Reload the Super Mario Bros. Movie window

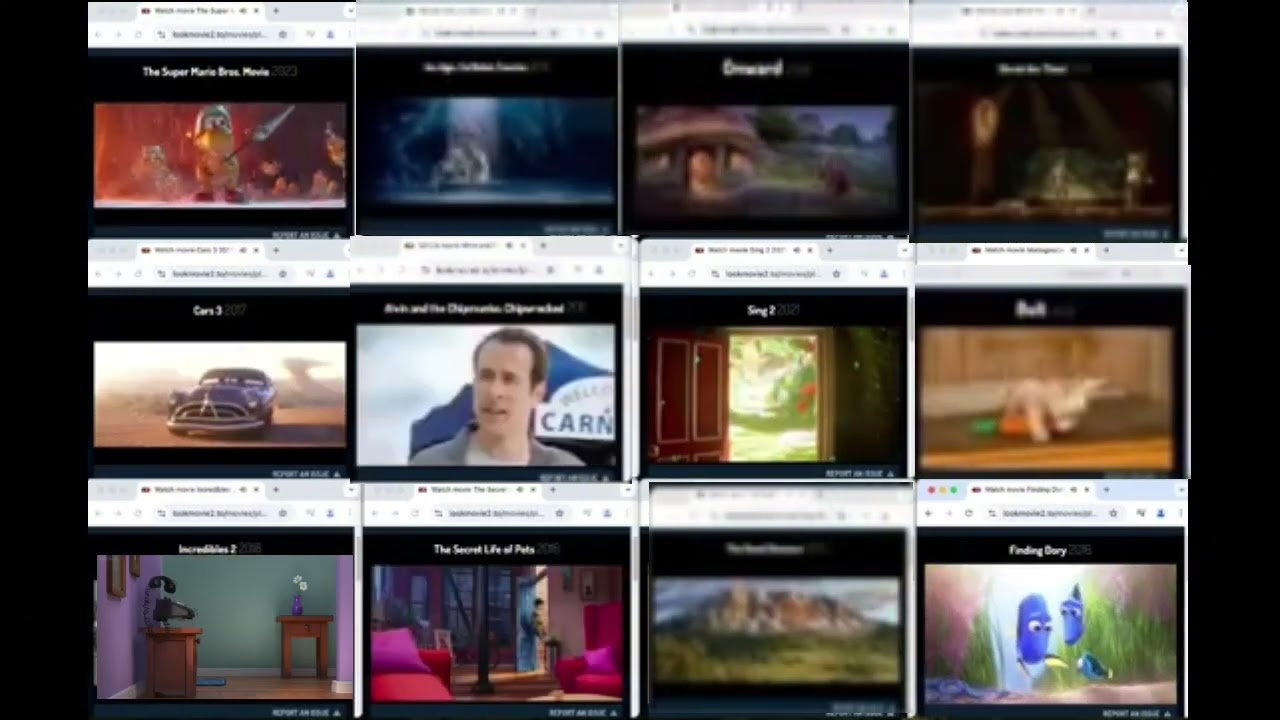coord(138,34)
